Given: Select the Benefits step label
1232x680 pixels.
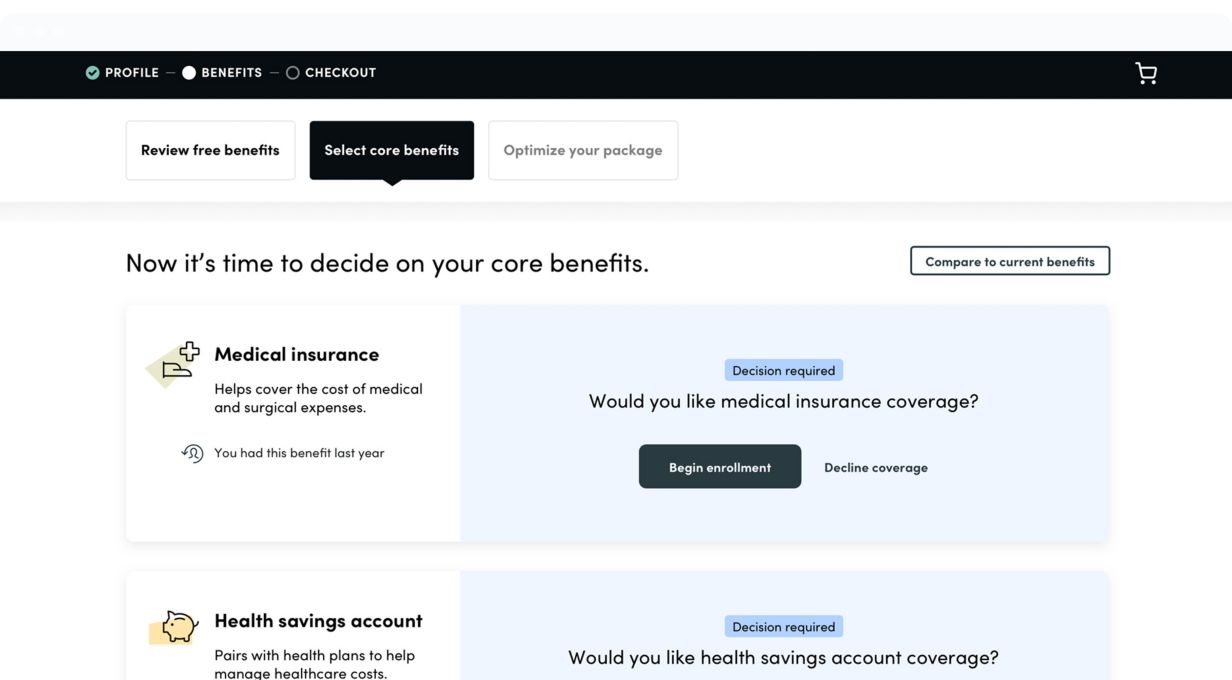Looking at the screenshot, I should [231, 73].
